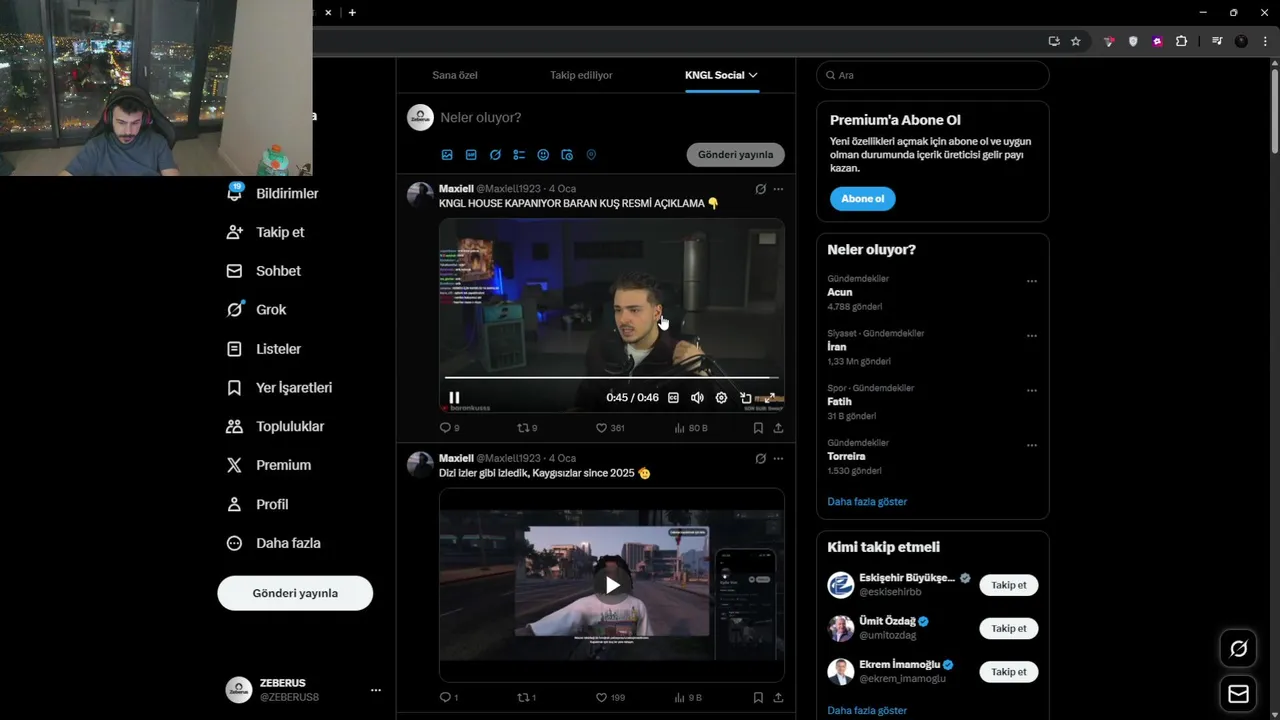Open Yer İşaretleri bookmarks
Viewport: 1280px width, 720px height.
pos(280,387)
